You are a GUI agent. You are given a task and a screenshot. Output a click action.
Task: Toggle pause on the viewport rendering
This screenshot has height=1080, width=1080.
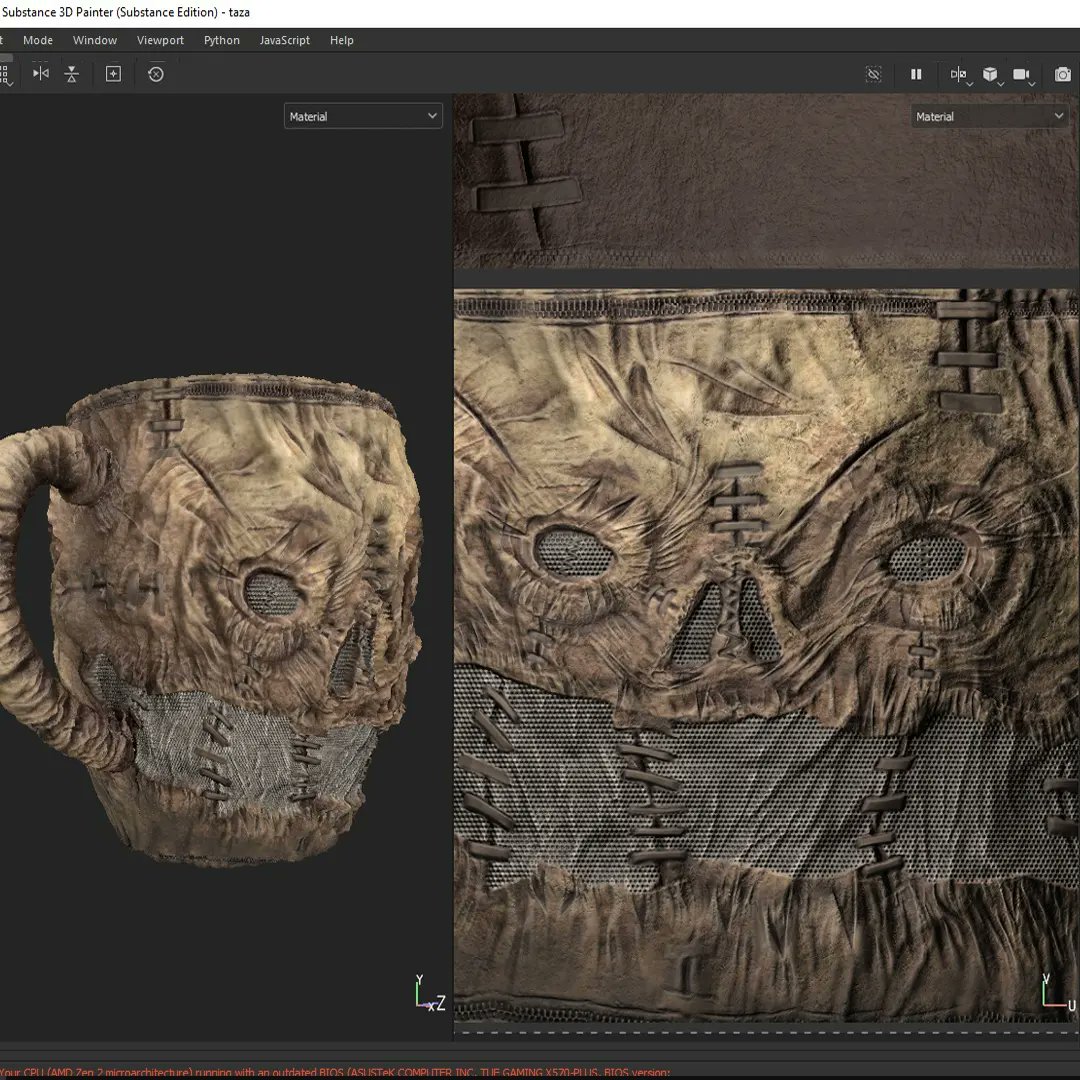[916, 74]
